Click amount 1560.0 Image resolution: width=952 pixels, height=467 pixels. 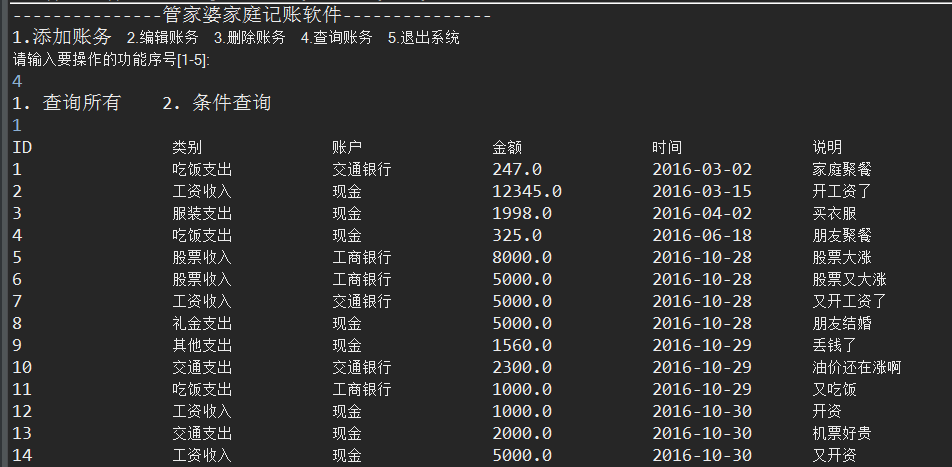522,346
